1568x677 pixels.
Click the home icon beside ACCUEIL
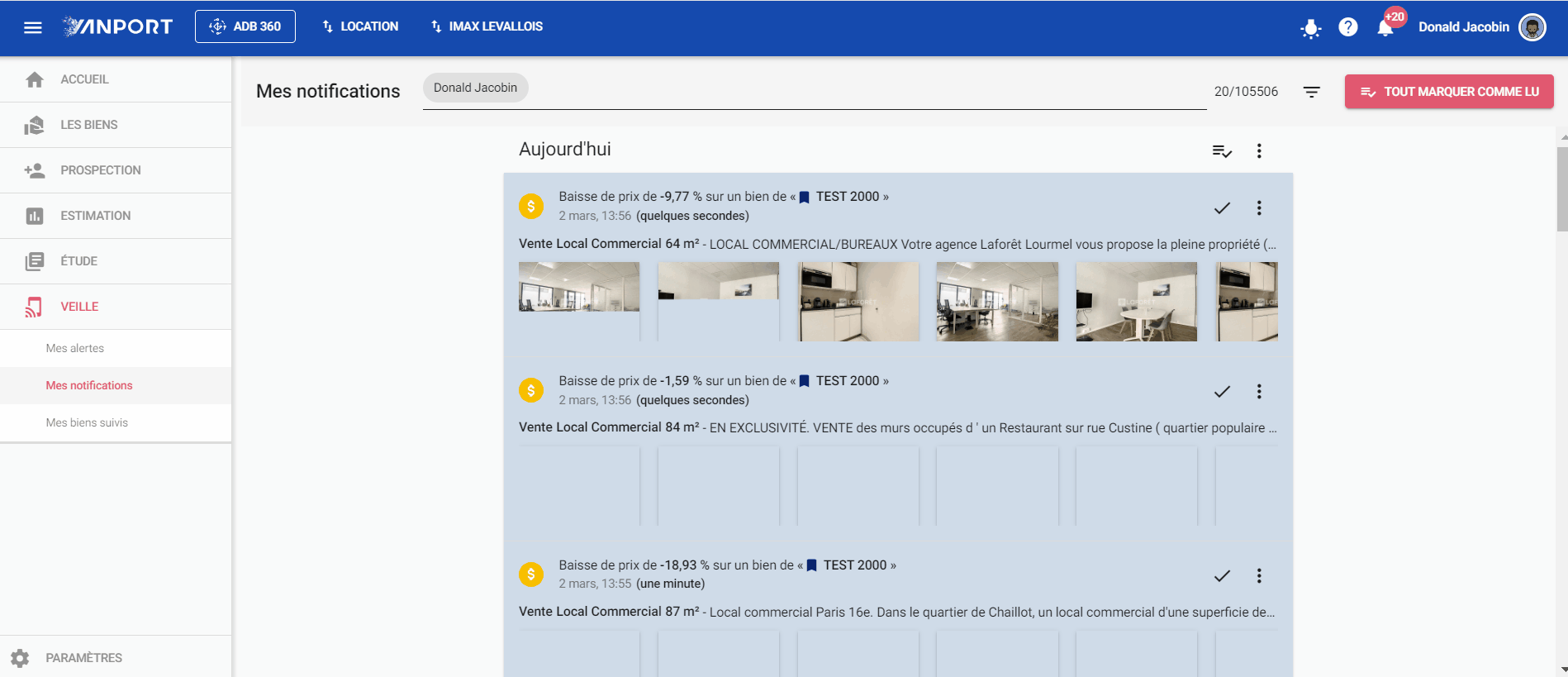pos(35,79)
